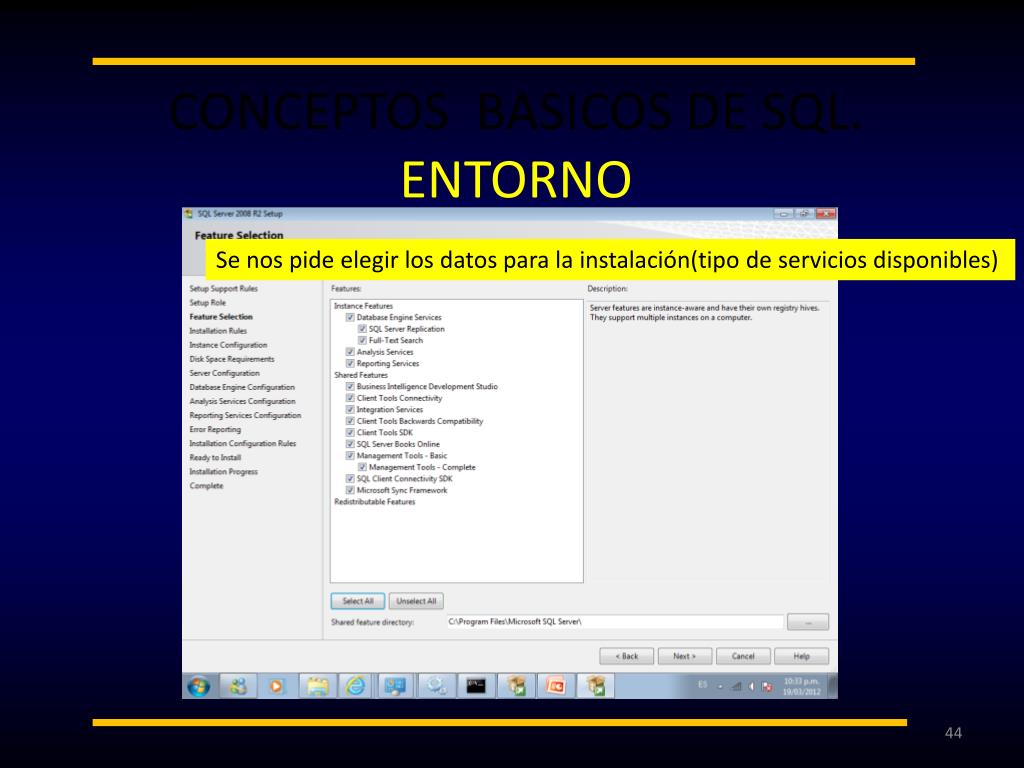1024x768 pixels.
Task: Select the Shared Features heading
Action: click(361, 375)
